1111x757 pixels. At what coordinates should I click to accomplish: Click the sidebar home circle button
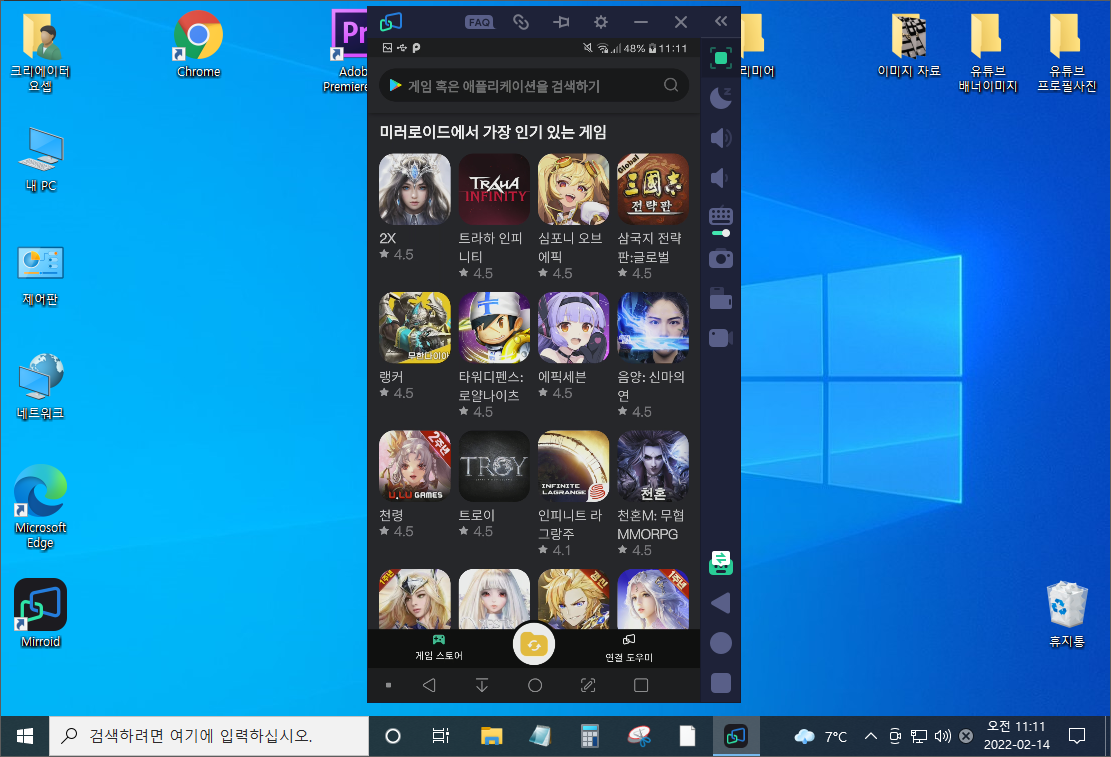(721, 643)
